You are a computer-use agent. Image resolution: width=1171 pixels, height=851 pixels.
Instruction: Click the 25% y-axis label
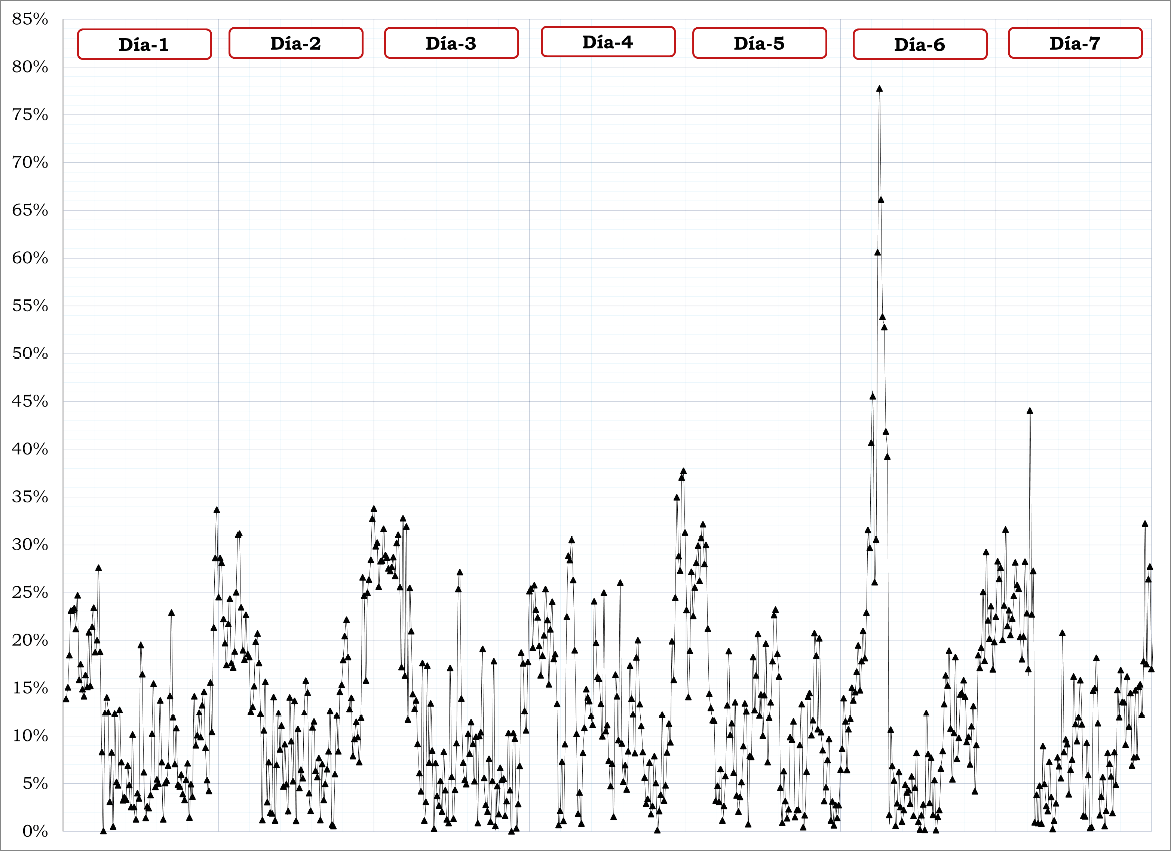click(x=30, y=592)
